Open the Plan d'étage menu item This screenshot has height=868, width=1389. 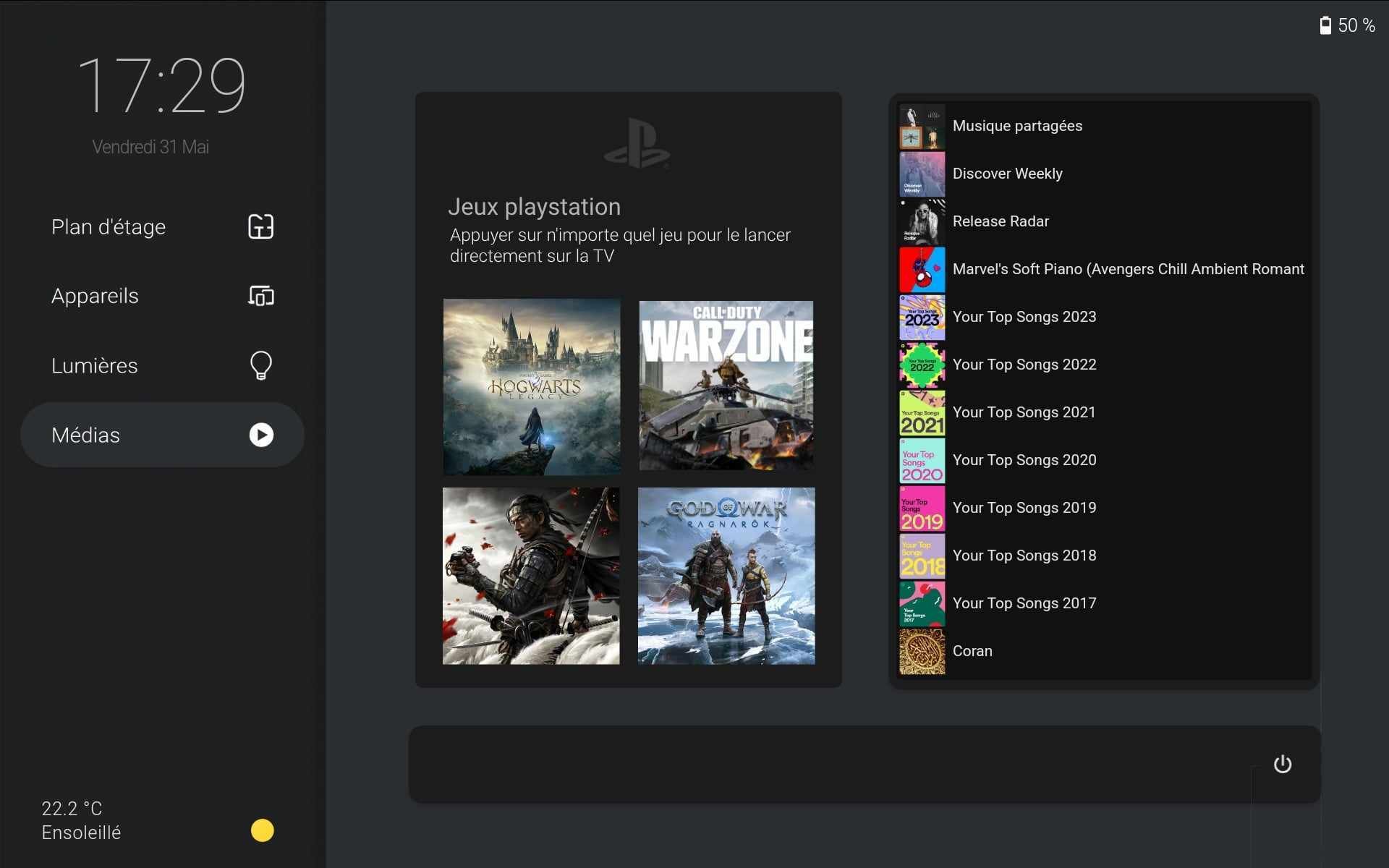109,227
